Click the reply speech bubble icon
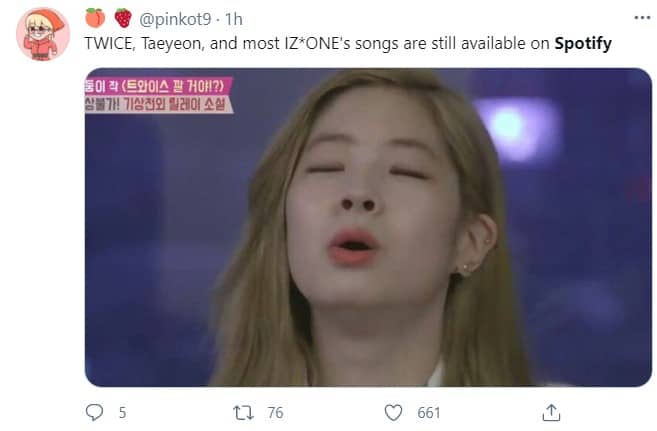This screenshot has height=431, width=657. (x=94, y=412)
